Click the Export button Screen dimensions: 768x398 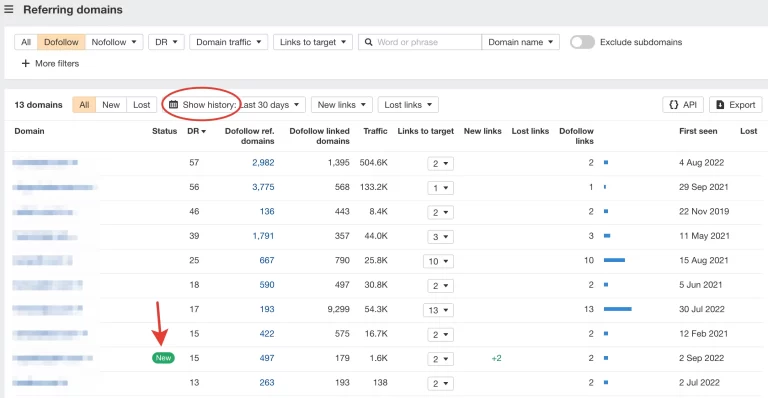736,105
